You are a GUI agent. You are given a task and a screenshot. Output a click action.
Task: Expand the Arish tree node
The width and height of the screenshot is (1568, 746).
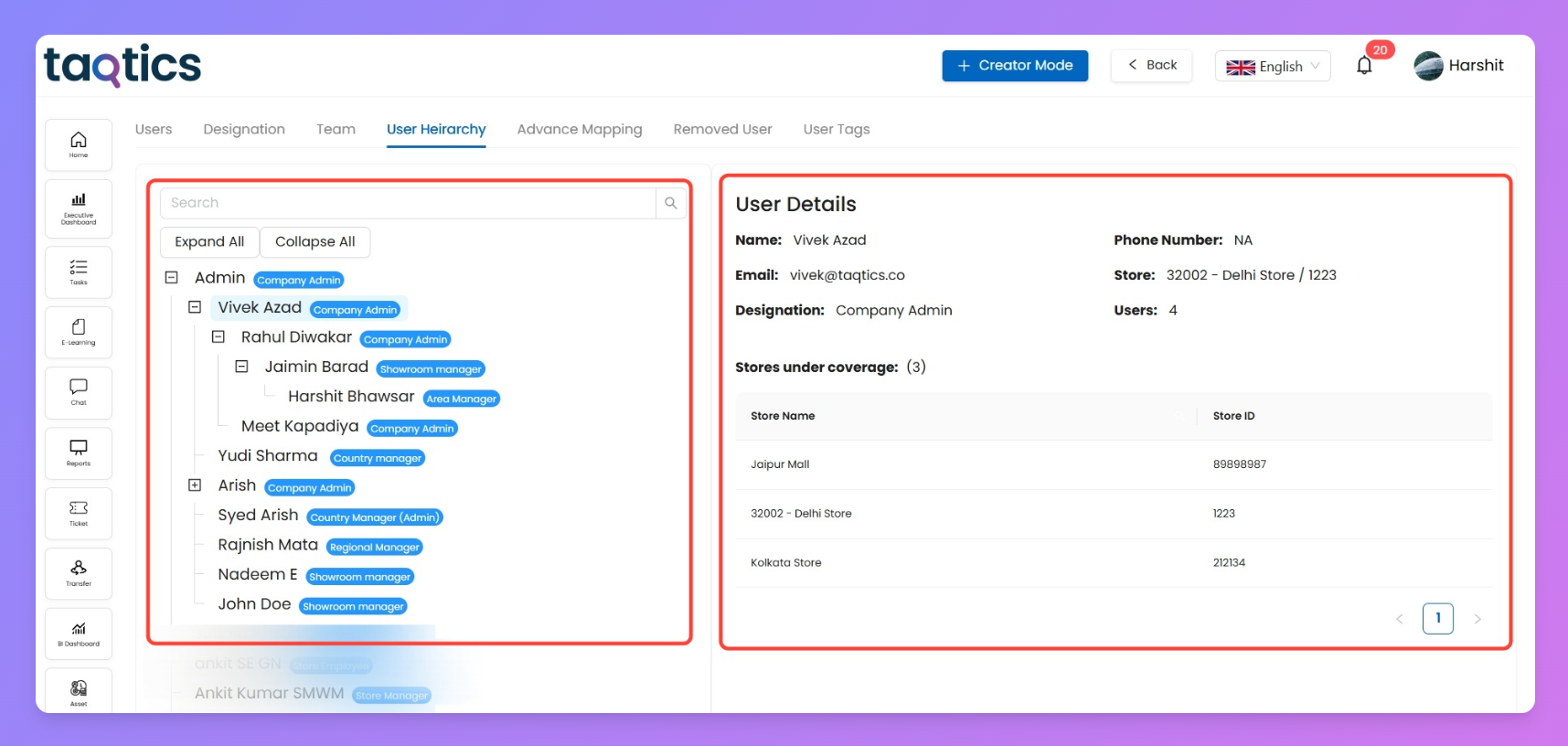click(x=195, y=485)
